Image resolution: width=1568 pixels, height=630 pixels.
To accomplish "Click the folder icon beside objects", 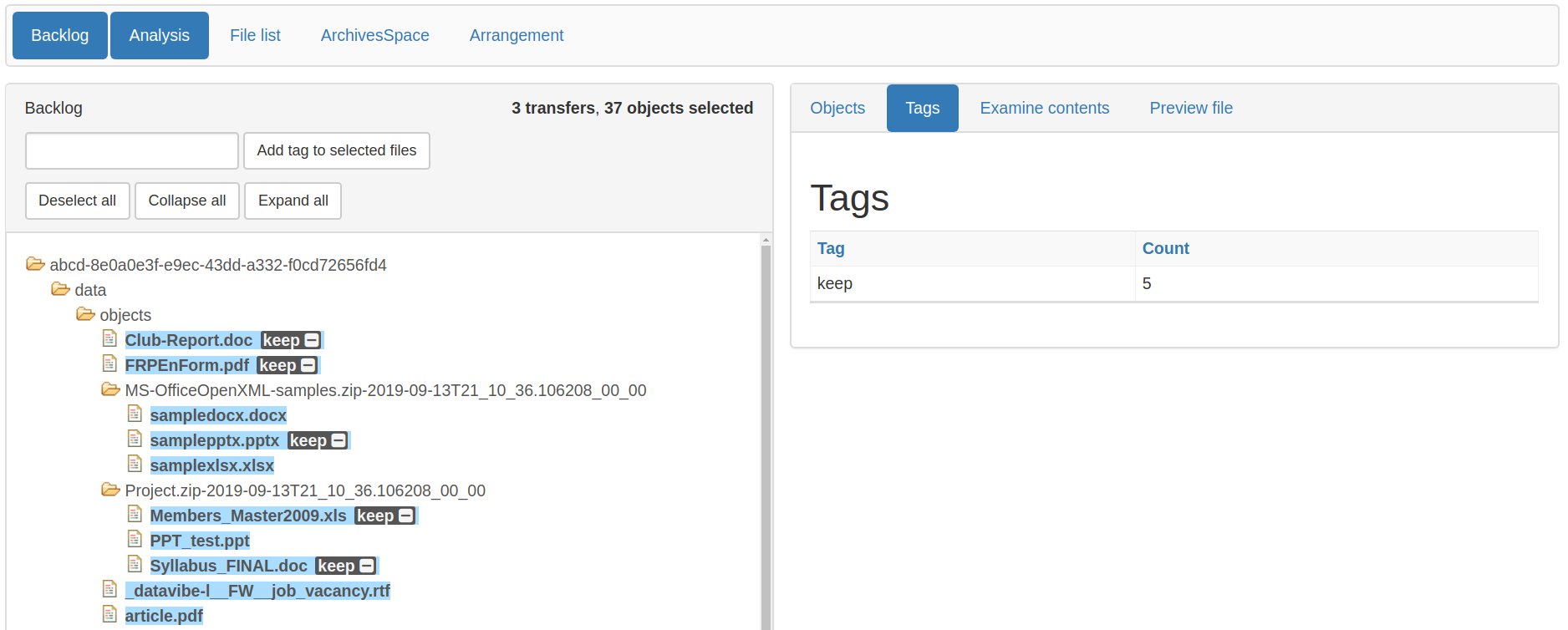I will (x=85, y=313).
